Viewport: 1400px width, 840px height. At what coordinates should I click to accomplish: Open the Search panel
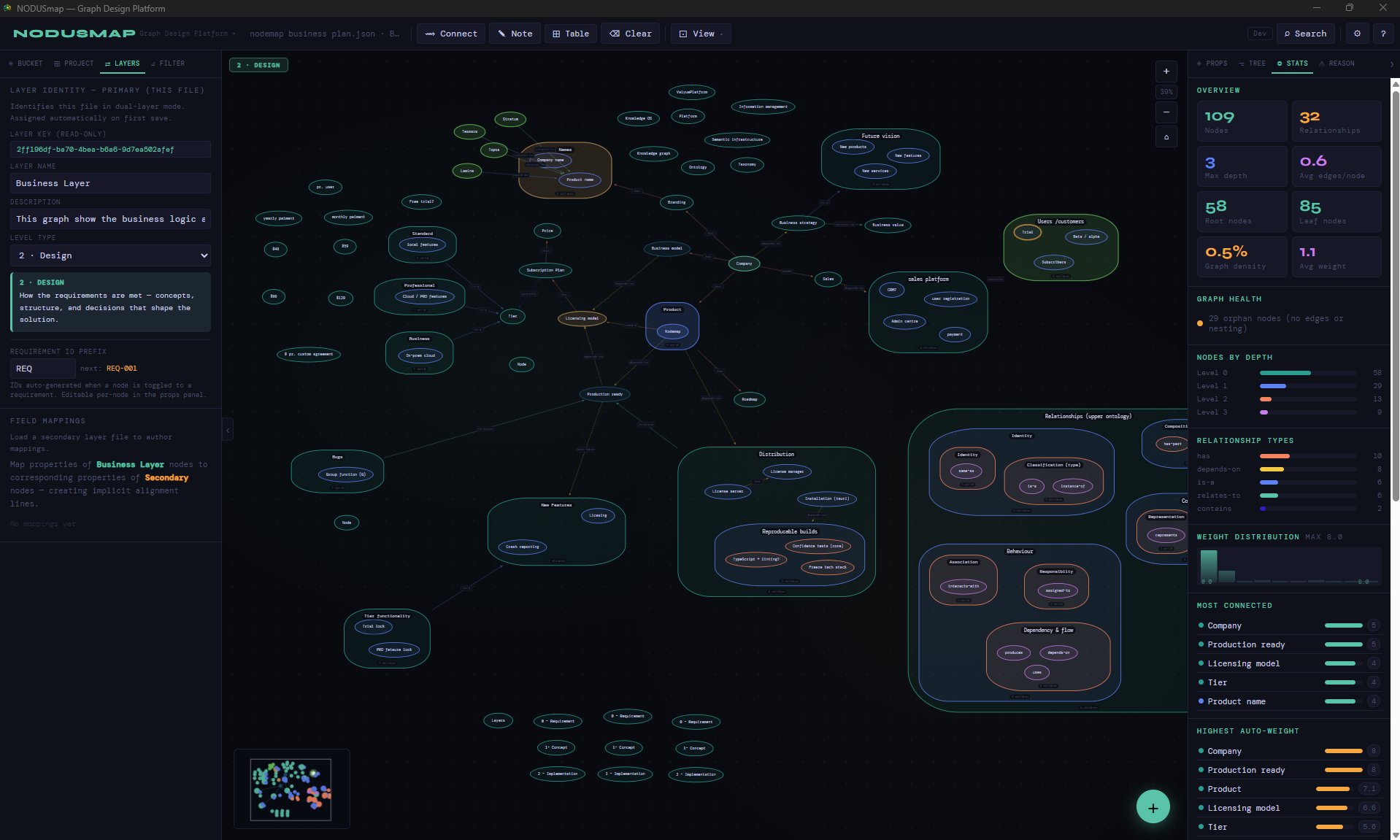point(1305,34)
